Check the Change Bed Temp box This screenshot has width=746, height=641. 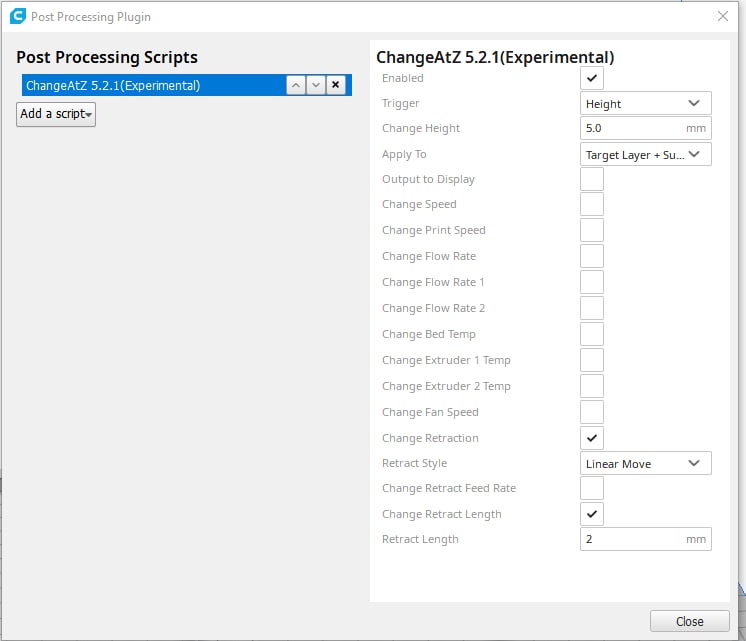pos(591,334)
